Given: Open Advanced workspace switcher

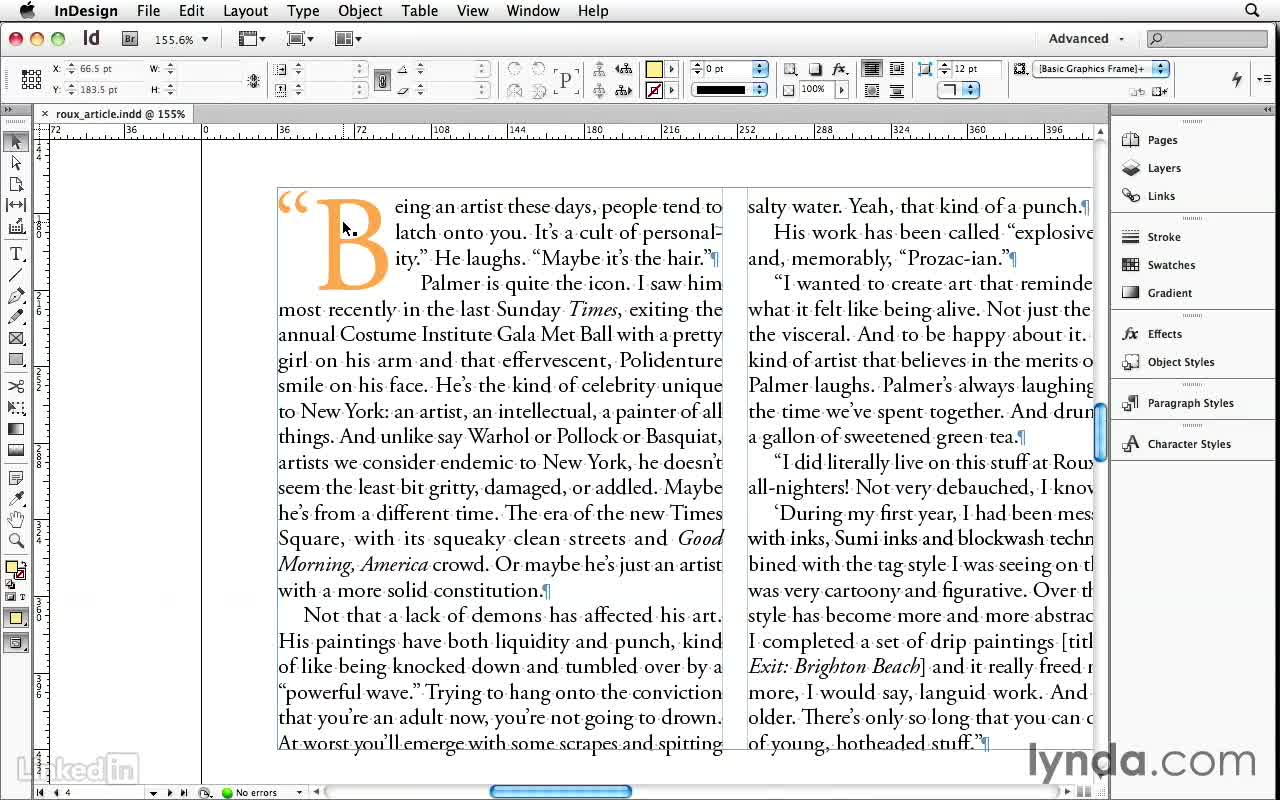Looking at the screenshot, I should click(x=1086, y=39).
